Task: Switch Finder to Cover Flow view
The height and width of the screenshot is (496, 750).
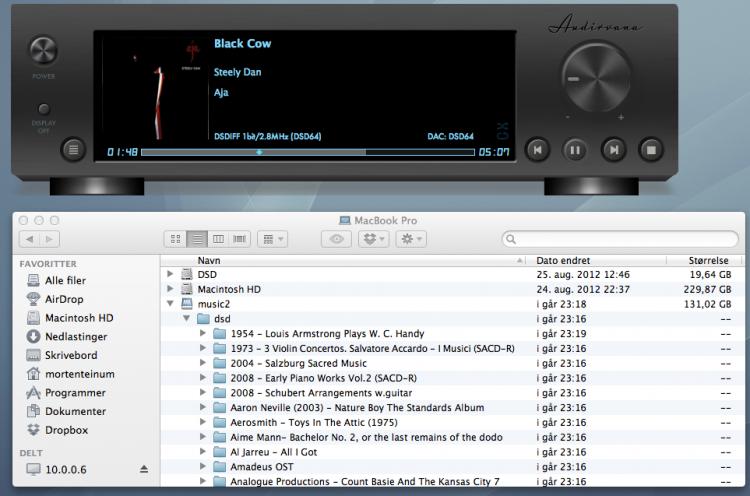Action: point(239,239)
